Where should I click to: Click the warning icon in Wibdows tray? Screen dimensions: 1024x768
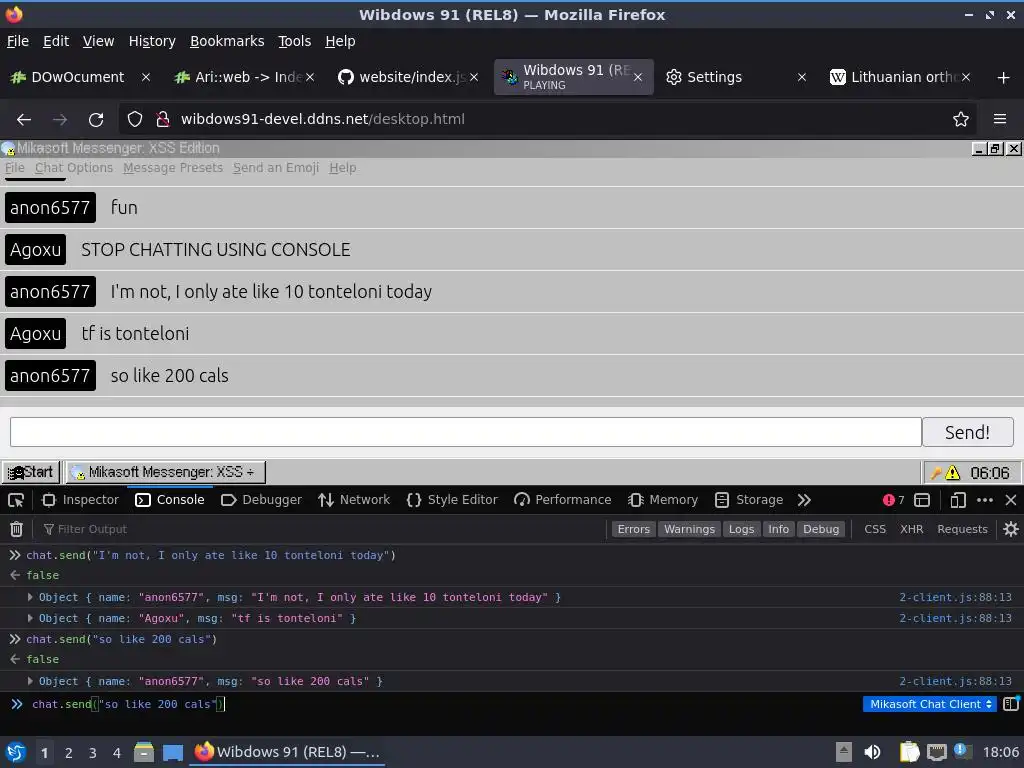coord(952,472)
